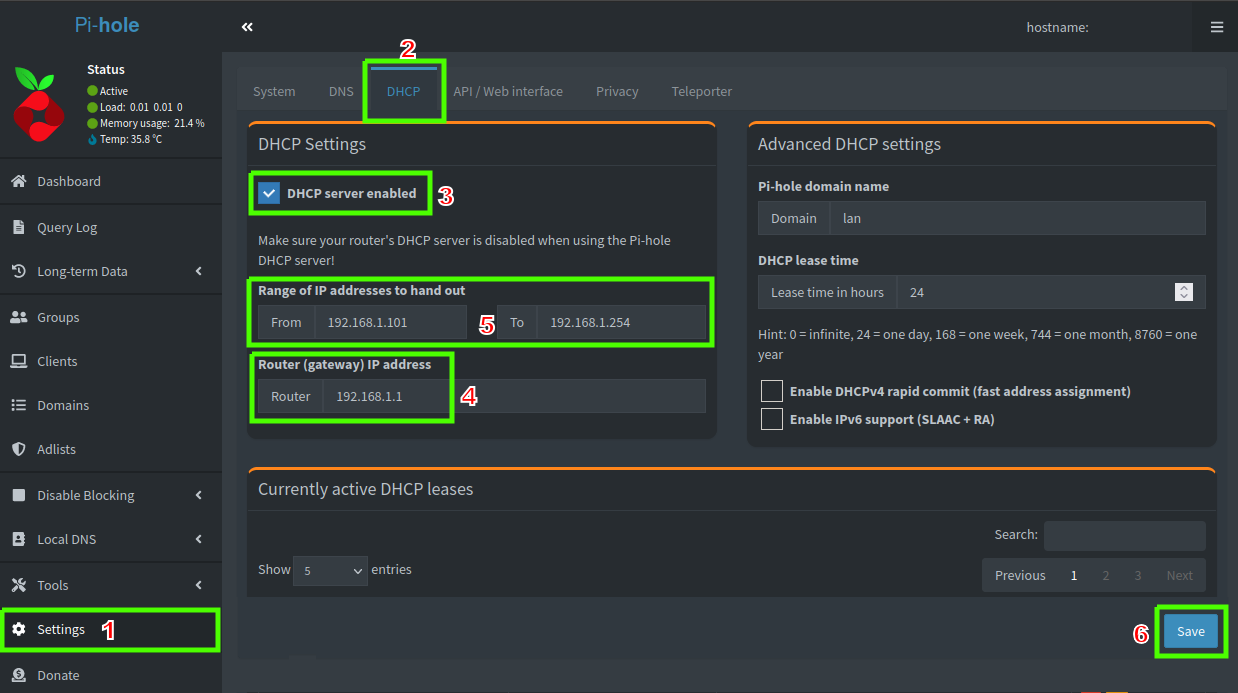Save the DHCP settings
The height and width of the screenshot is (693, 1238).
coord(1190,631)
